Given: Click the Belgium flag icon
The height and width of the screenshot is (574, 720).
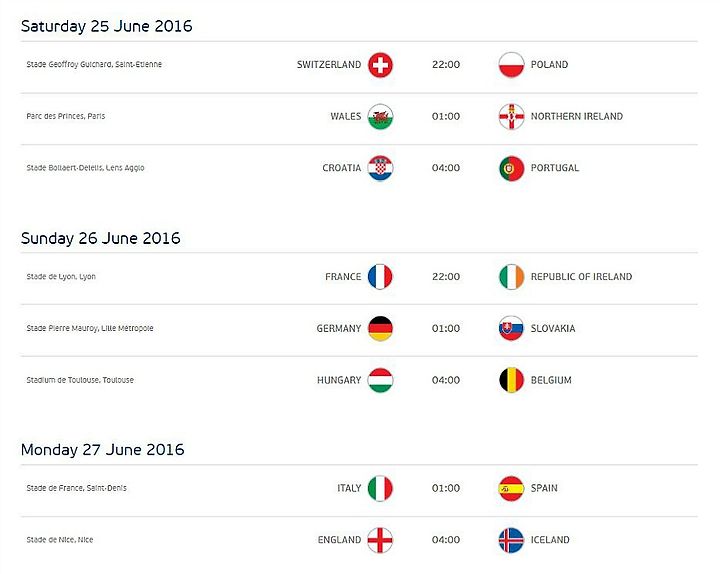Looking at the screenshot, I should 511,380.
